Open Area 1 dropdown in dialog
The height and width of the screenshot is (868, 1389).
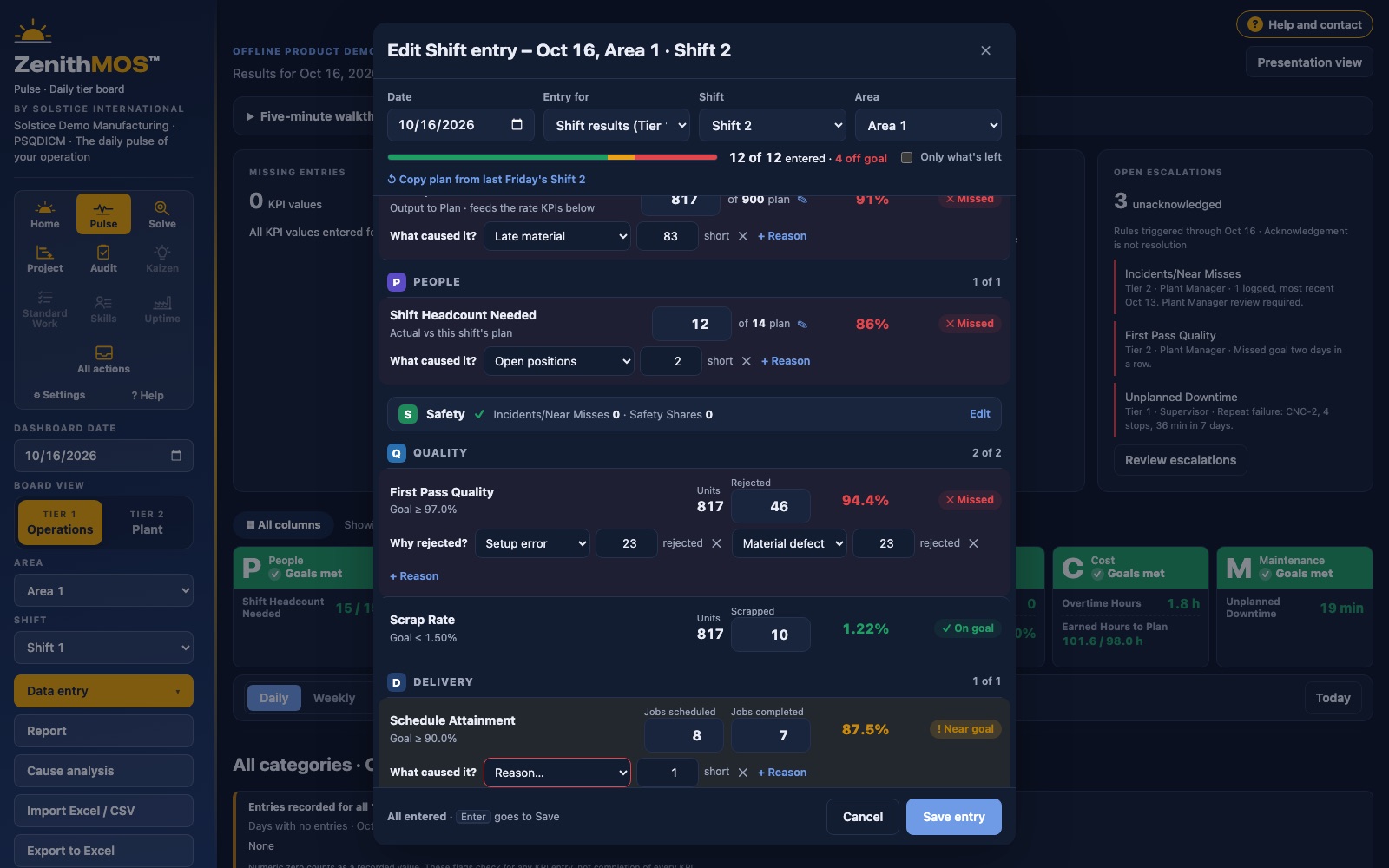[x=928, y=125]
